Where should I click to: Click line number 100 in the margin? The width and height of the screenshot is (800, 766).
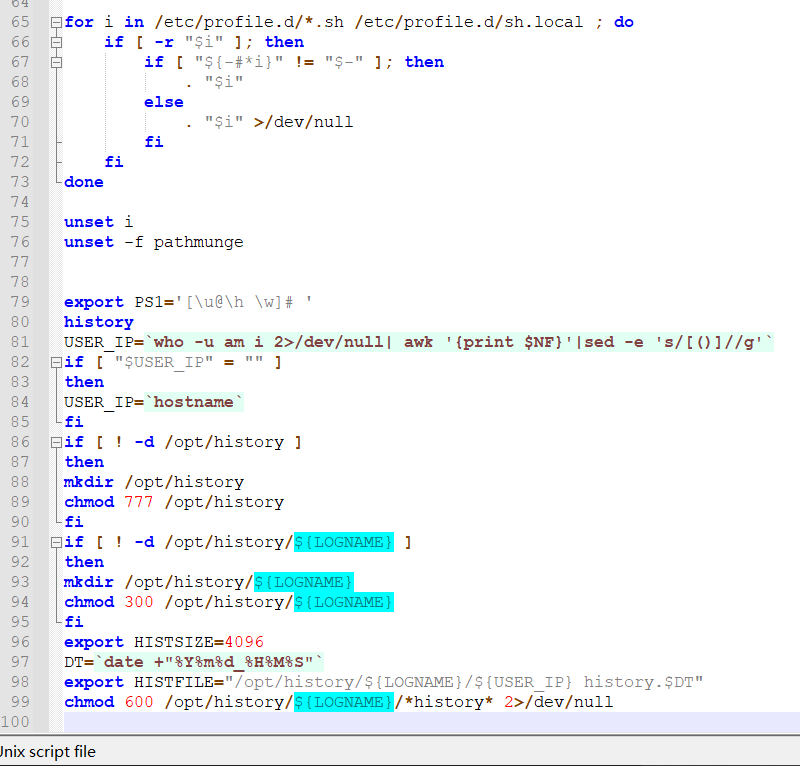pos(20,722)
